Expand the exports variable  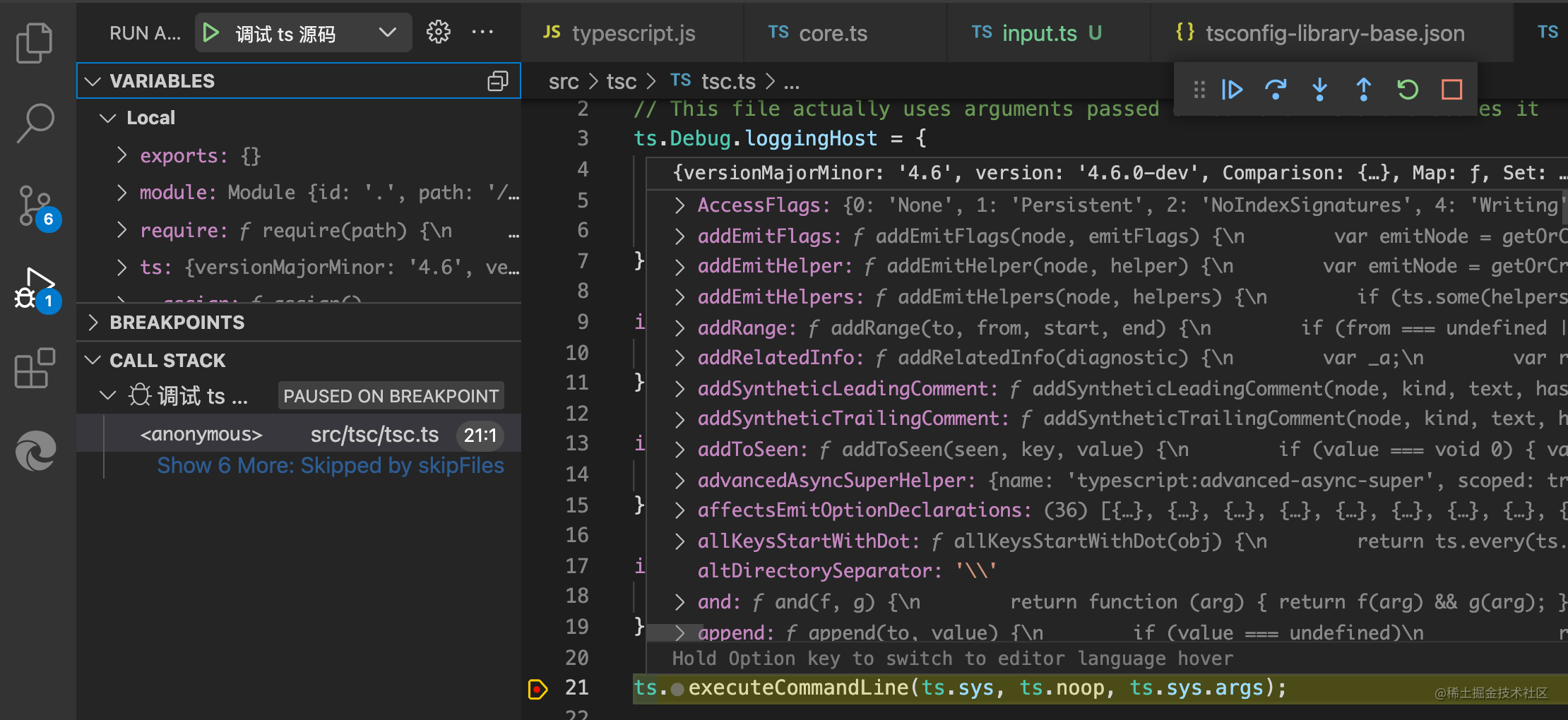122,155
